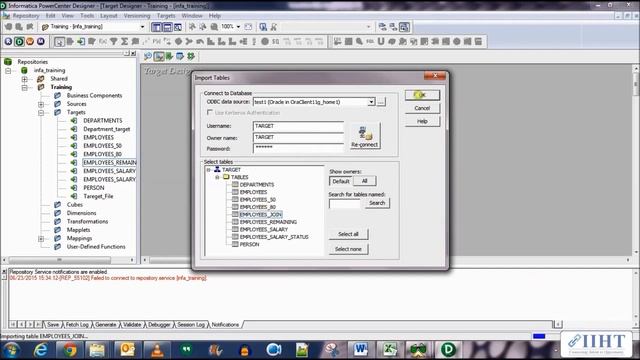
Task: Expand the Shared folder node
Action: pos(24,79)
